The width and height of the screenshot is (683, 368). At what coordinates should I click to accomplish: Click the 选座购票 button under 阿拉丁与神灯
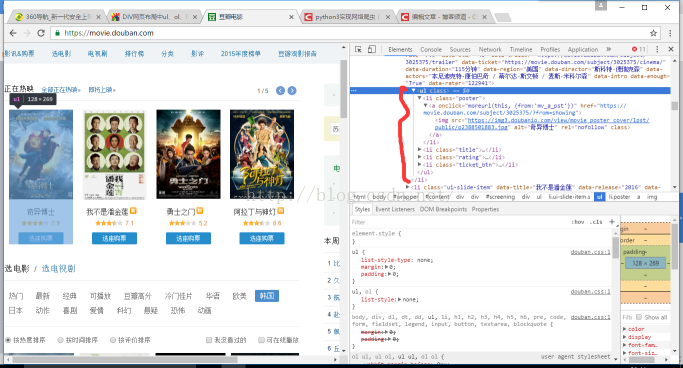coord(262,238)
